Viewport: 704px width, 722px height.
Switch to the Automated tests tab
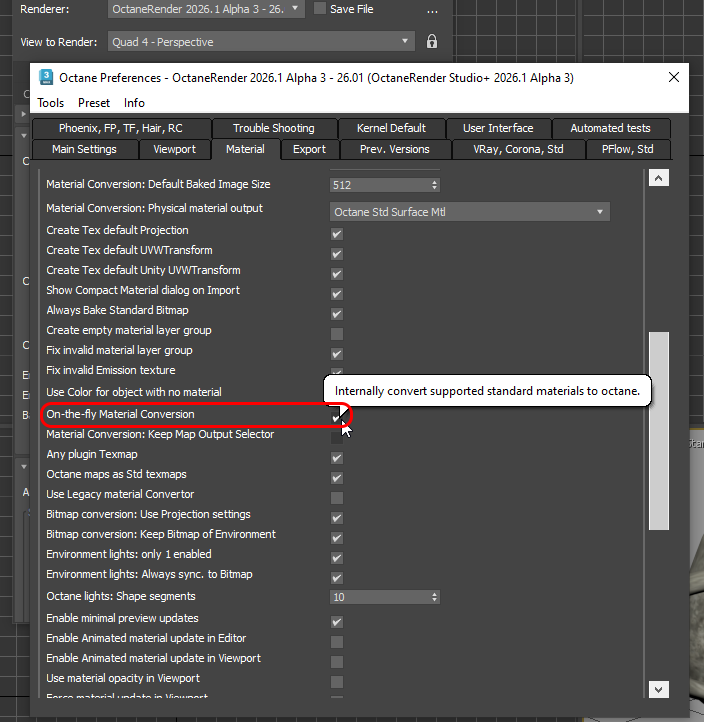(x=611, y=128)
